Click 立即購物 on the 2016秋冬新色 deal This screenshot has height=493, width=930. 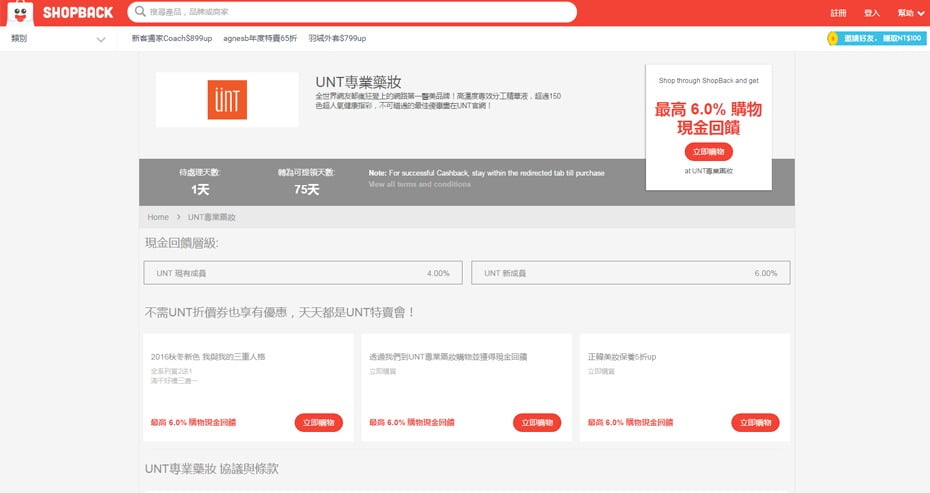[319, 422]
